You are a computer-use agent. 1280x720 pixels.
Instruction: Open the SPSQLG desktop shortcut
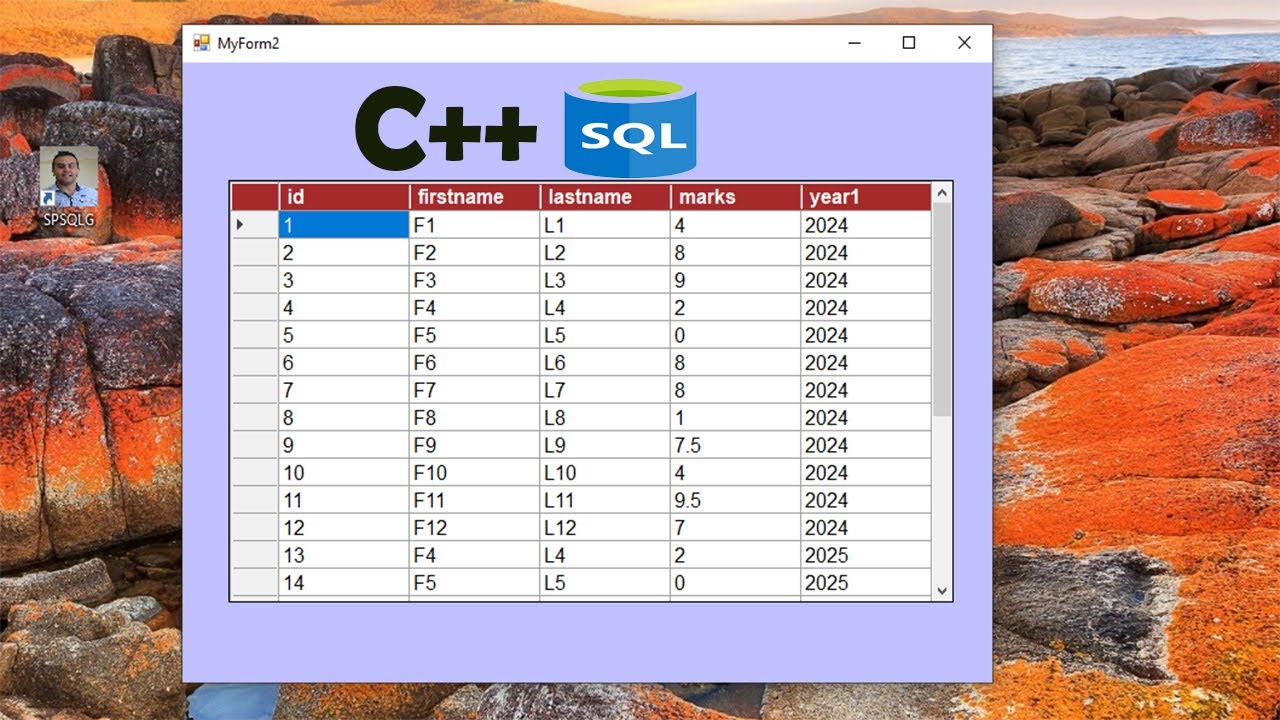click(69, 187)
